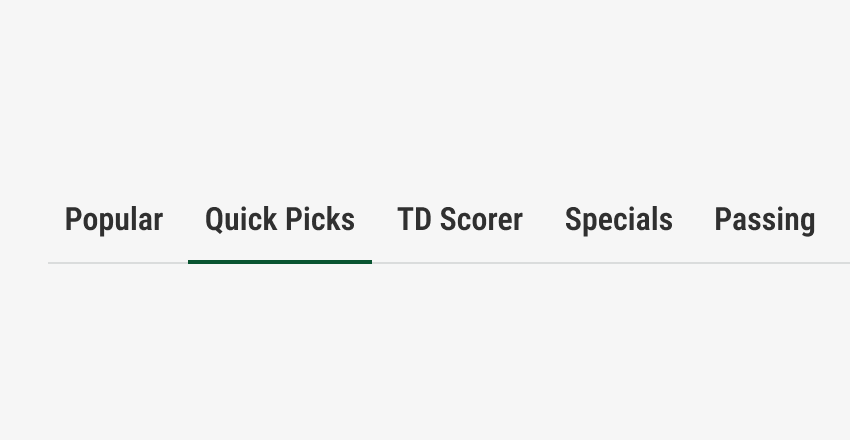Choose Popular from the market tabs
Screen dimensions: 850x440
pos(114,220)
